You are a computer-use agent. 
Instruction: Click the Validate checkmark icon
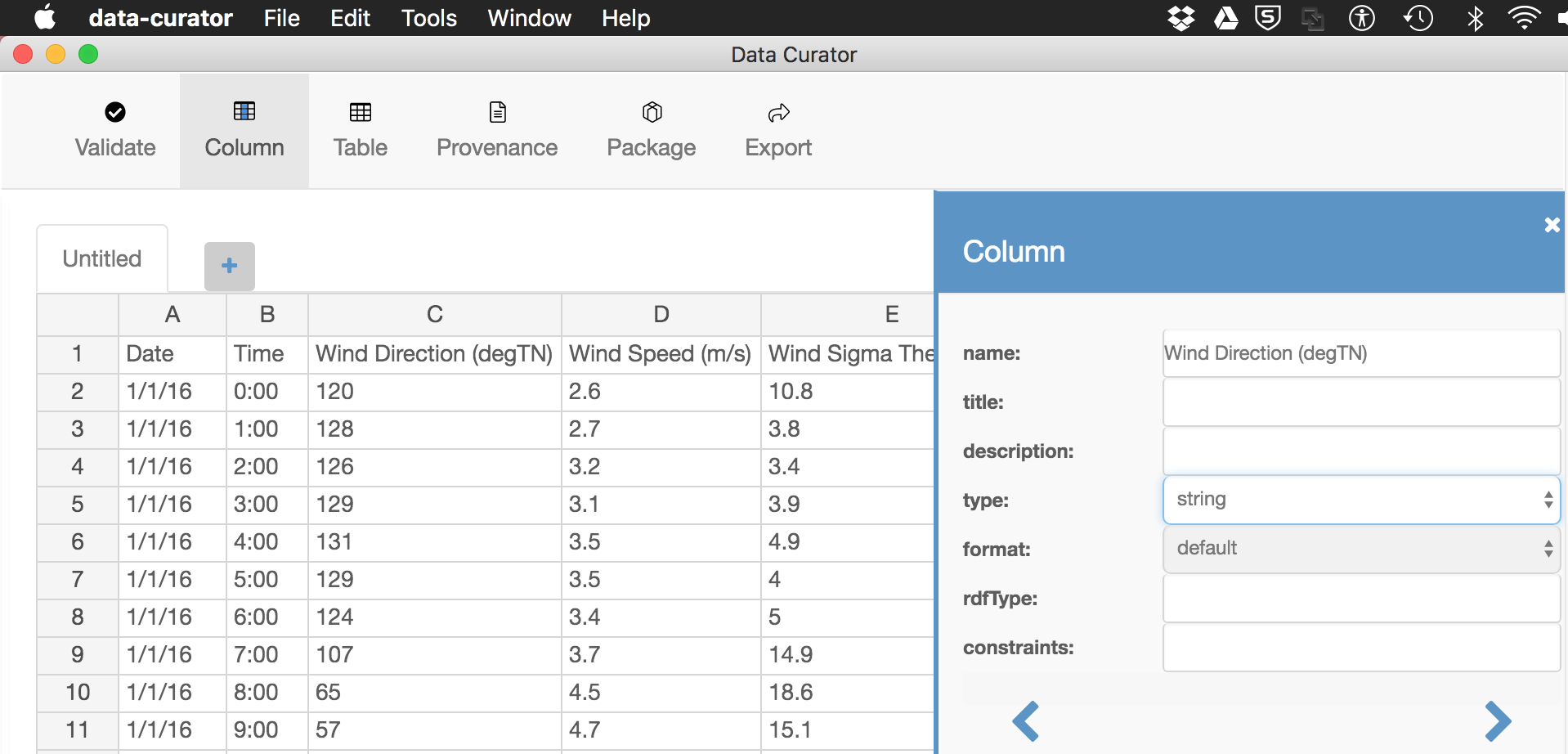(115, 112)
